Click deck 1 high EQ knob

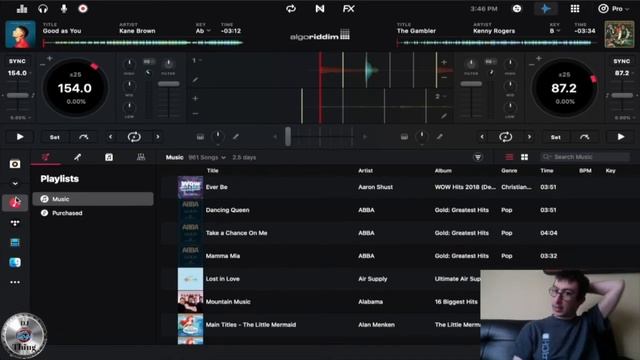click(x=129, y=64)
